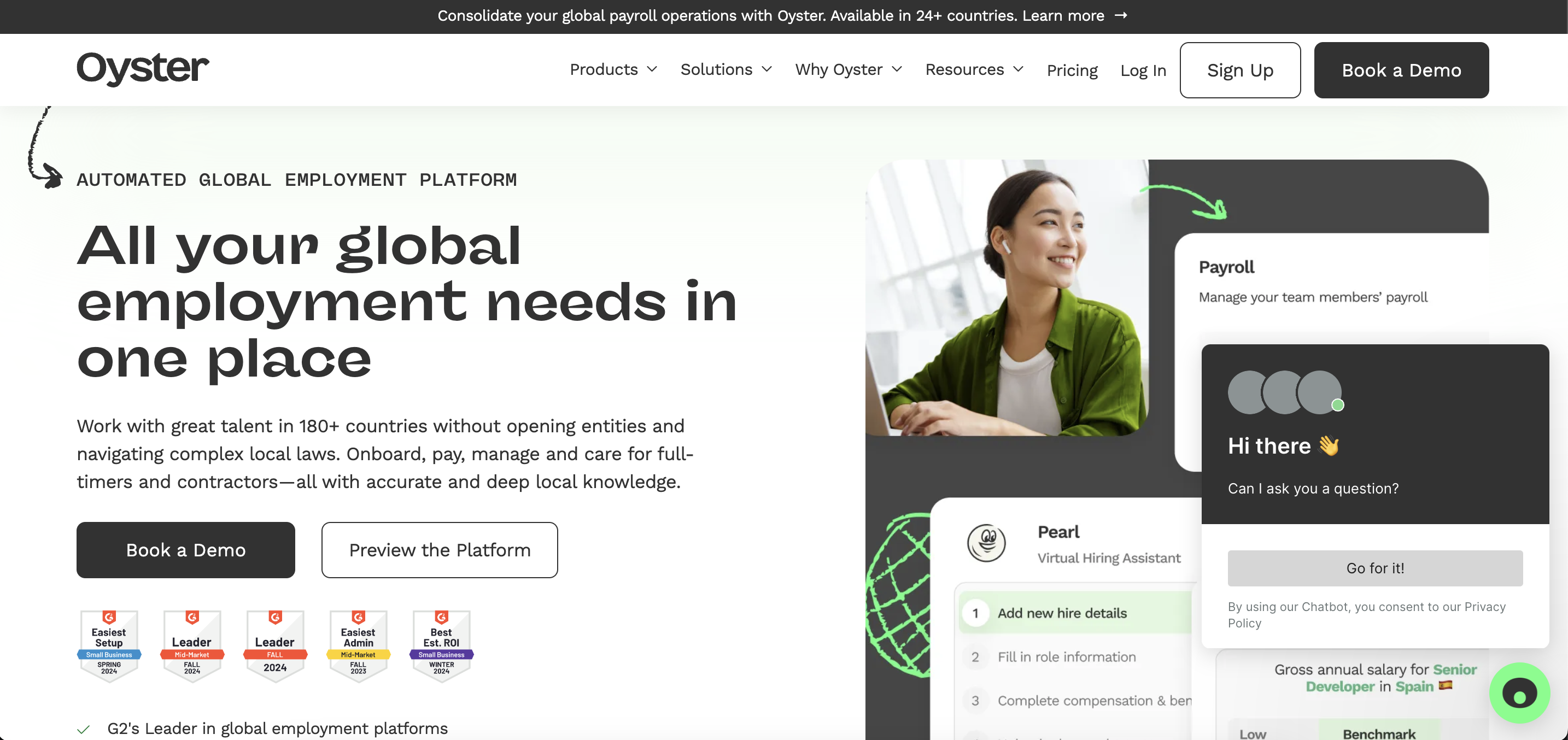Click the Pearl assistant face icon

coord(986,543)
